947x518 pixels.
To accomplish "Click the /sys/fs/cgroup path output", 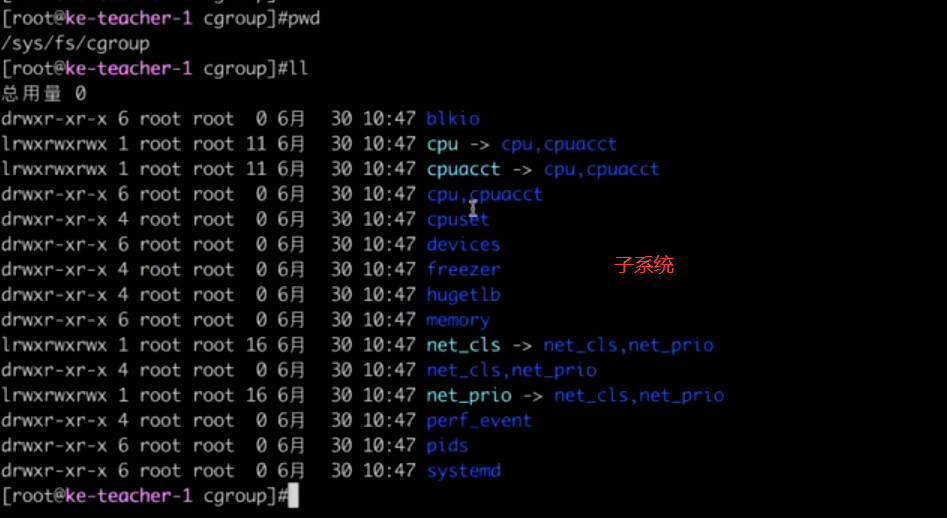I will [75, 43].
